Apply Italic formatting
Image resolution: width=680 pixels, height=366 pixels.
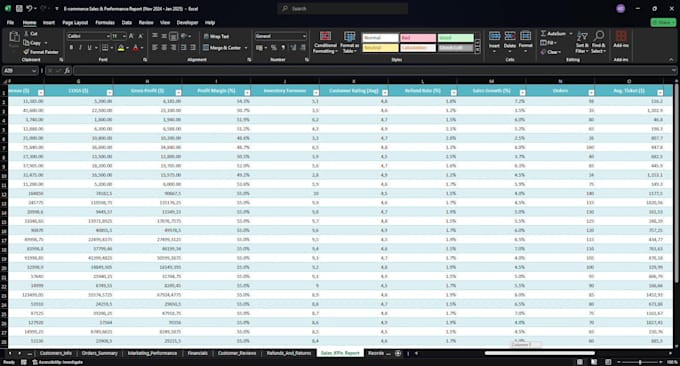pyautogui.click(x=80, y=48)
